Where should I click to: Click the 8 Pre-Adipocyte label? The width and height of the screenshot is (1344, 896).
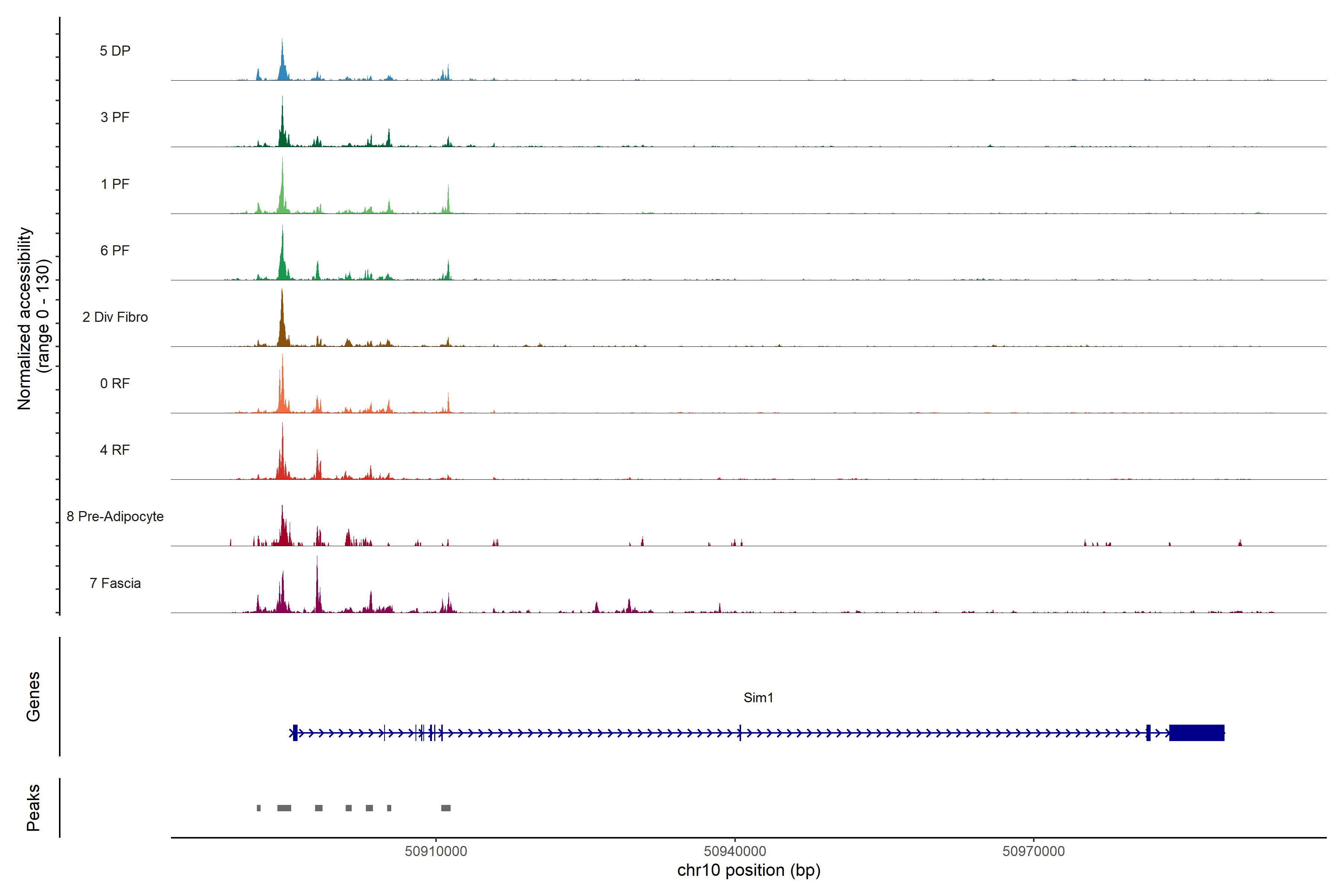115,517
